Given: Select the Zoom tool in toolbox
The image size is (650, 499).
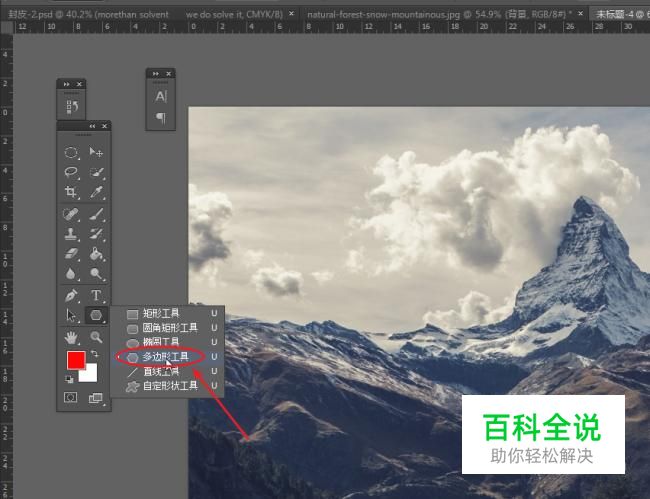Looking at the screenshot, I should 96,337.
